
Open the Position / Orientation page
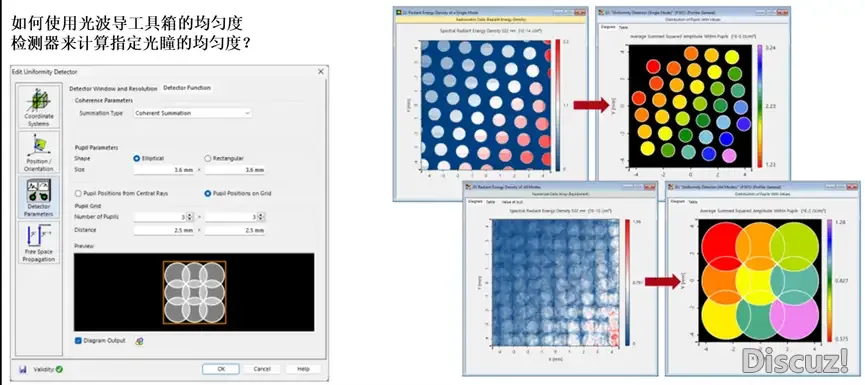click(39, 152)
